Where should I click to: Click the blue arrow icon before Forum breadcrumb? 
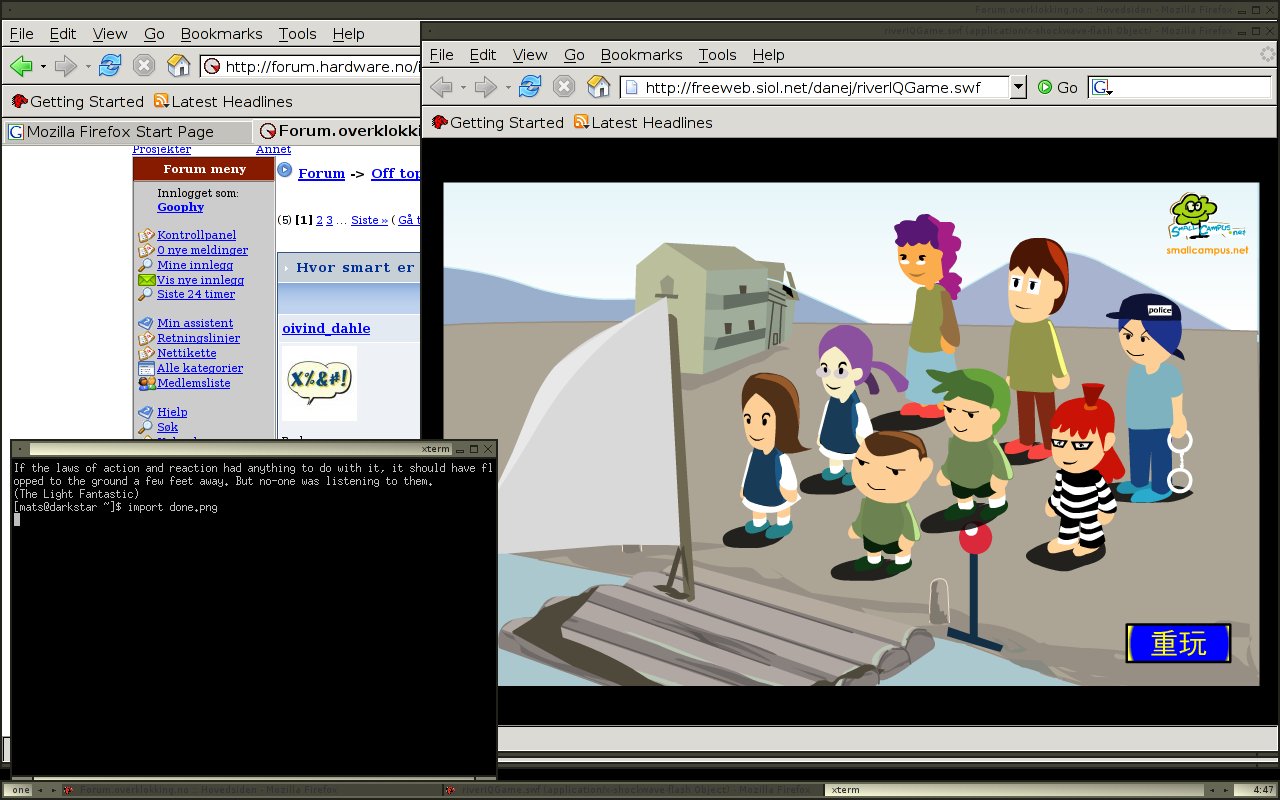[285, 171]
